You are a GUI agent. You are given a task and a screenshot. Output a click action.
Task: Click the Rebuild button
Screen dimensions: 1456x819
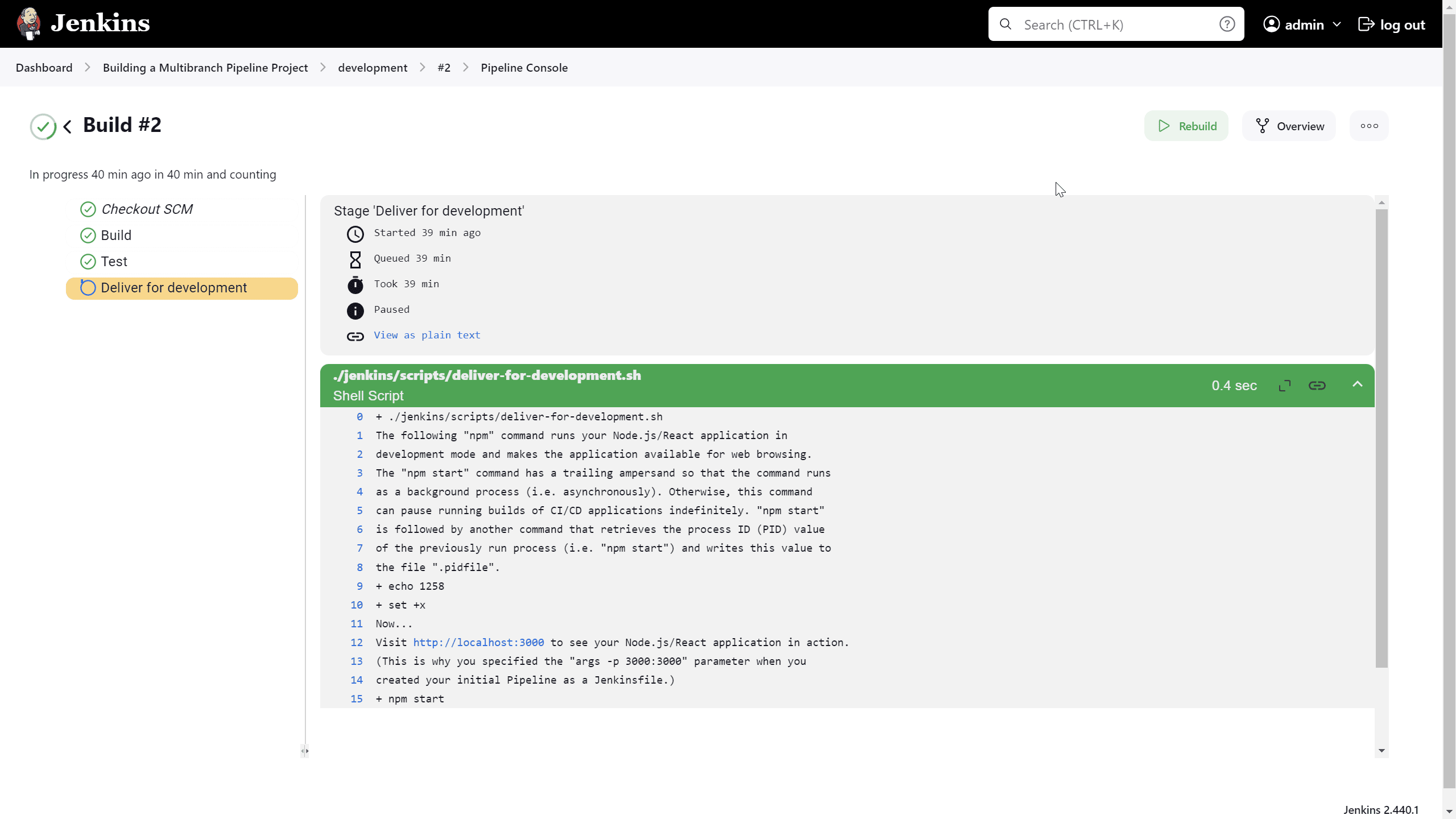pos(1186,125)
